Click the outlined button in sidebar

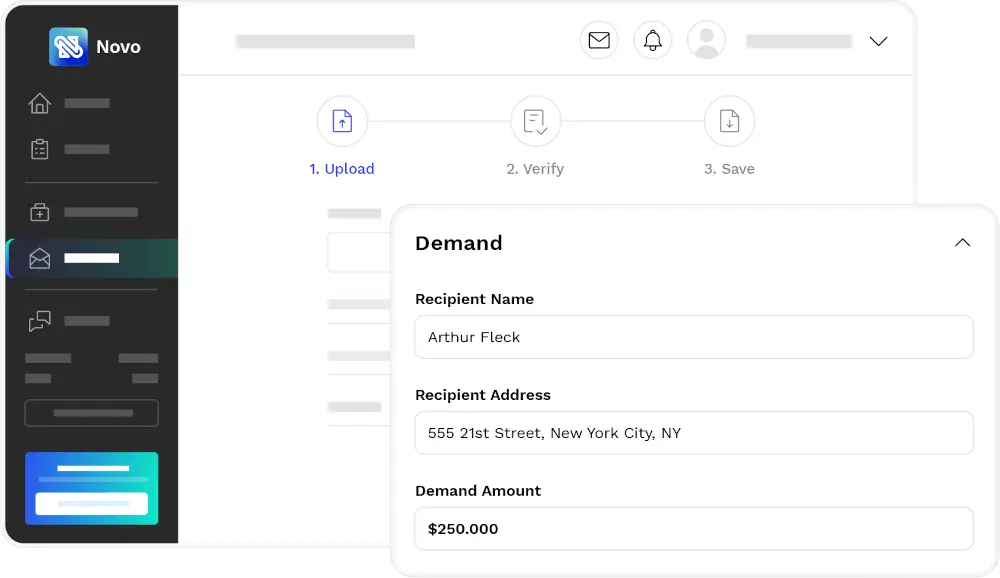91,413
